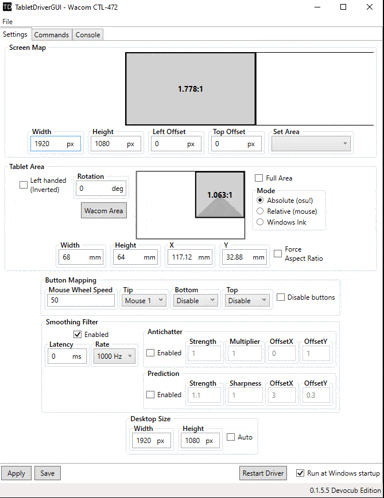Click the Desktop Size Height field
384x498 pixels.
click(x=200, y=441)
